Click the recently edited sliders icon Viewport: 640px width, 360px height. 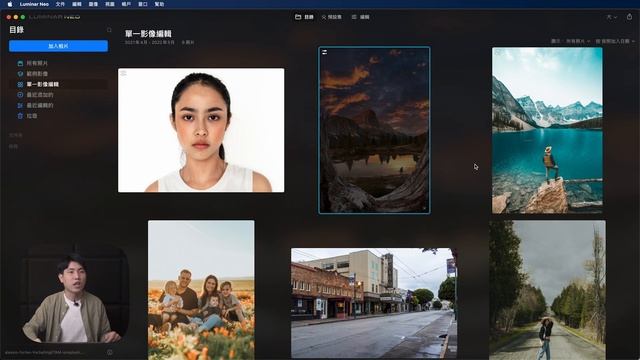tap(20, 105)
